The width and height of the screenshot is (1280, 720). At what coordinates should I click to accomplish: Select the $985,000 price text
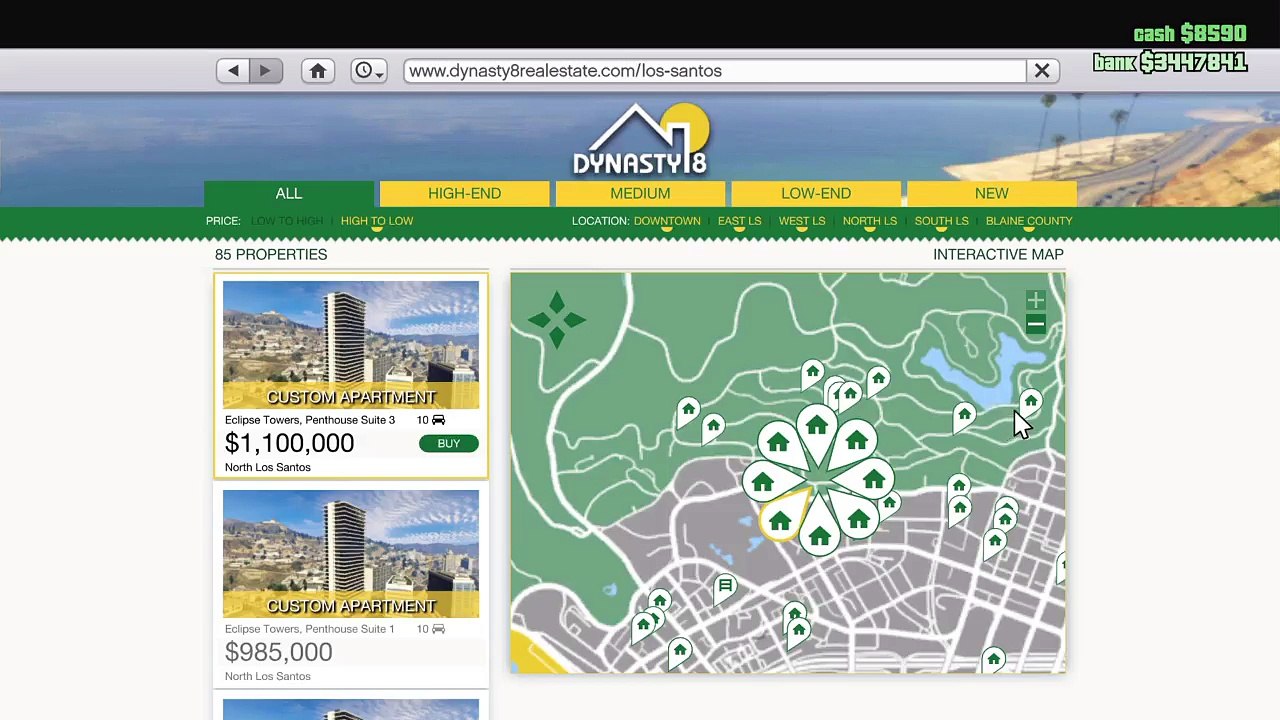pyautogui.click(x=279, y=652)
